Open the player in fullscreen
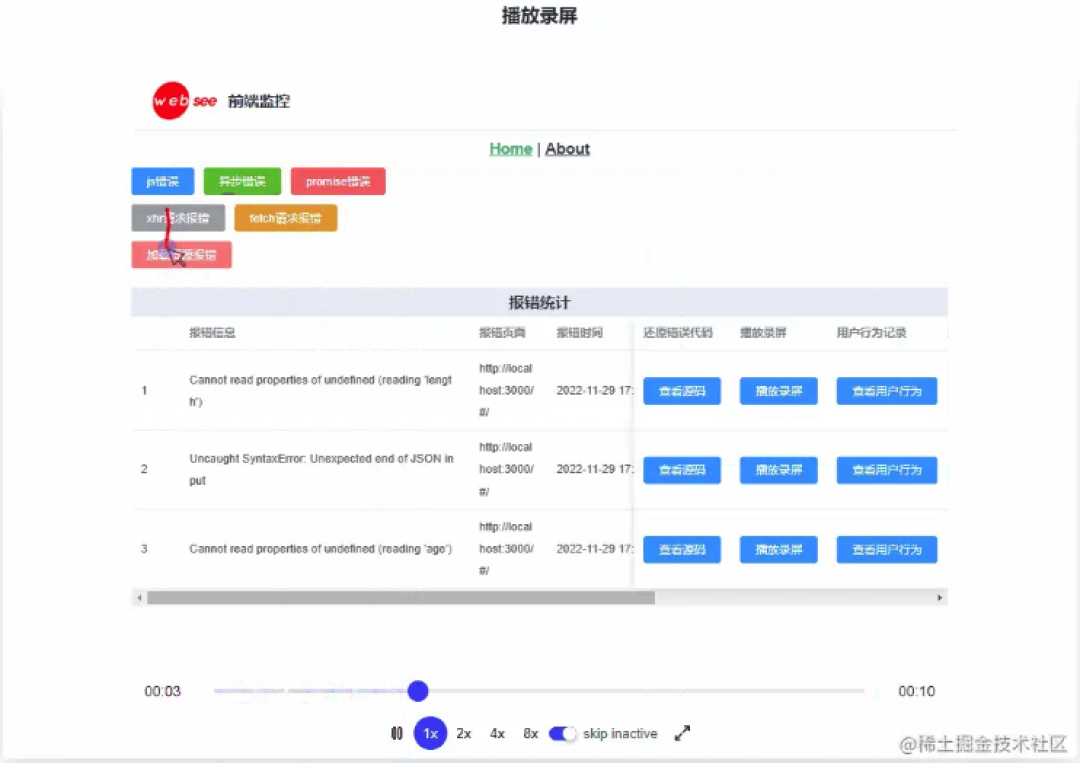The width and height of the screenshot is (1080, 763). coord(682,733)
